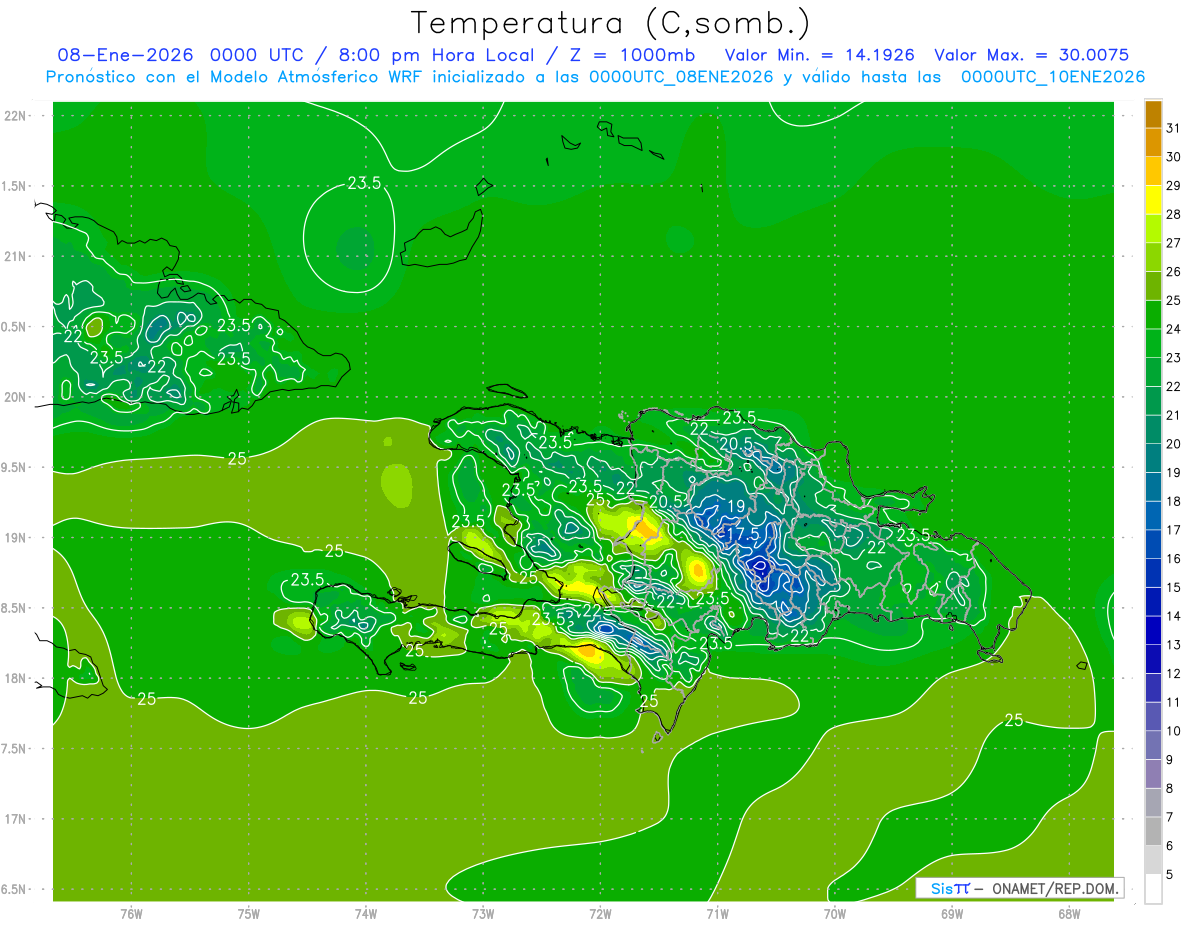Screen dimensions: 1200x927
Task: Pick the color bar swatch between 29 and 30
Action: pos(1153,171)
